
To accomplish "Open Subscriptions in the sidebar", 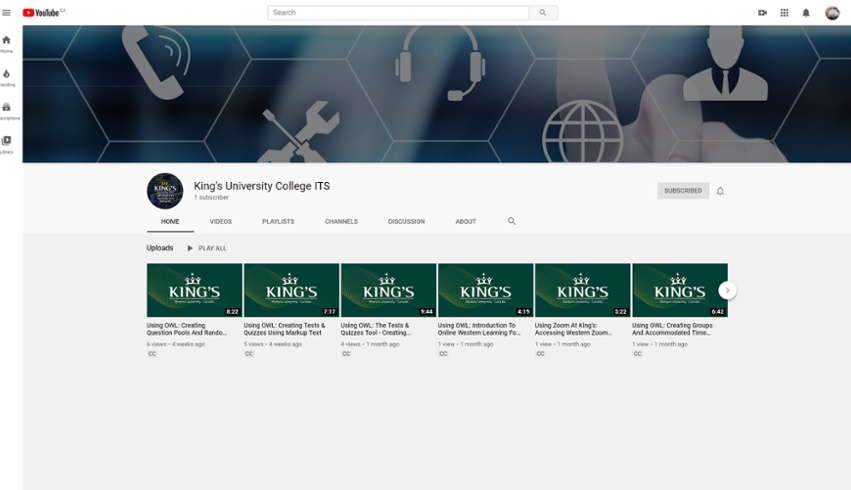I will (7, 111).
